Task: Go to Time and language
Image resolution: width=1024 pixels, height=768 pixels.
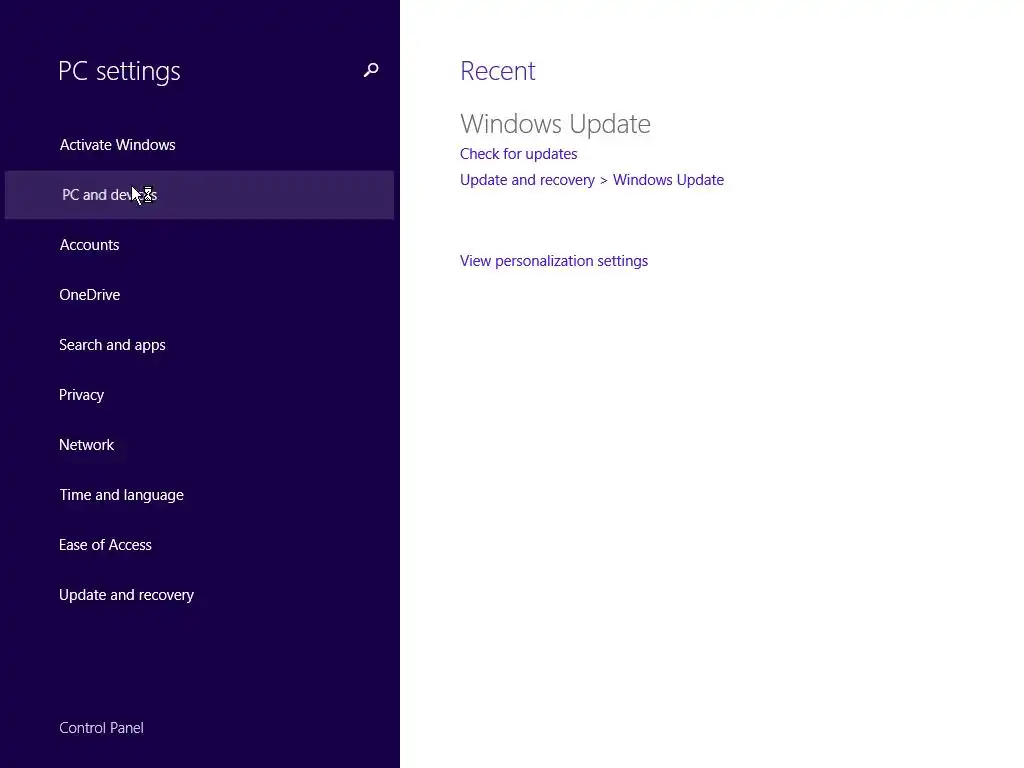Action: [x=121, y=495]
